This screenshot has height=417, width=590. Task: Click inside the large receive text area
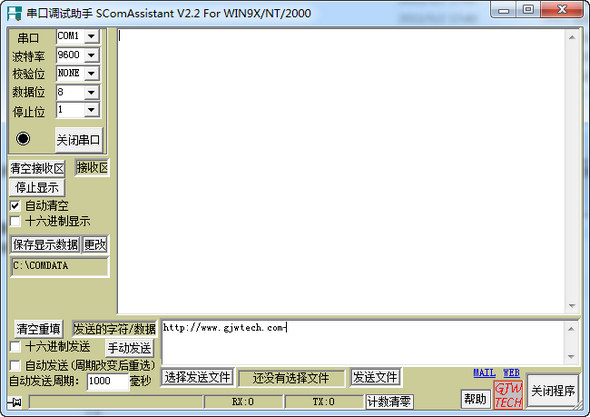(341, 170)
